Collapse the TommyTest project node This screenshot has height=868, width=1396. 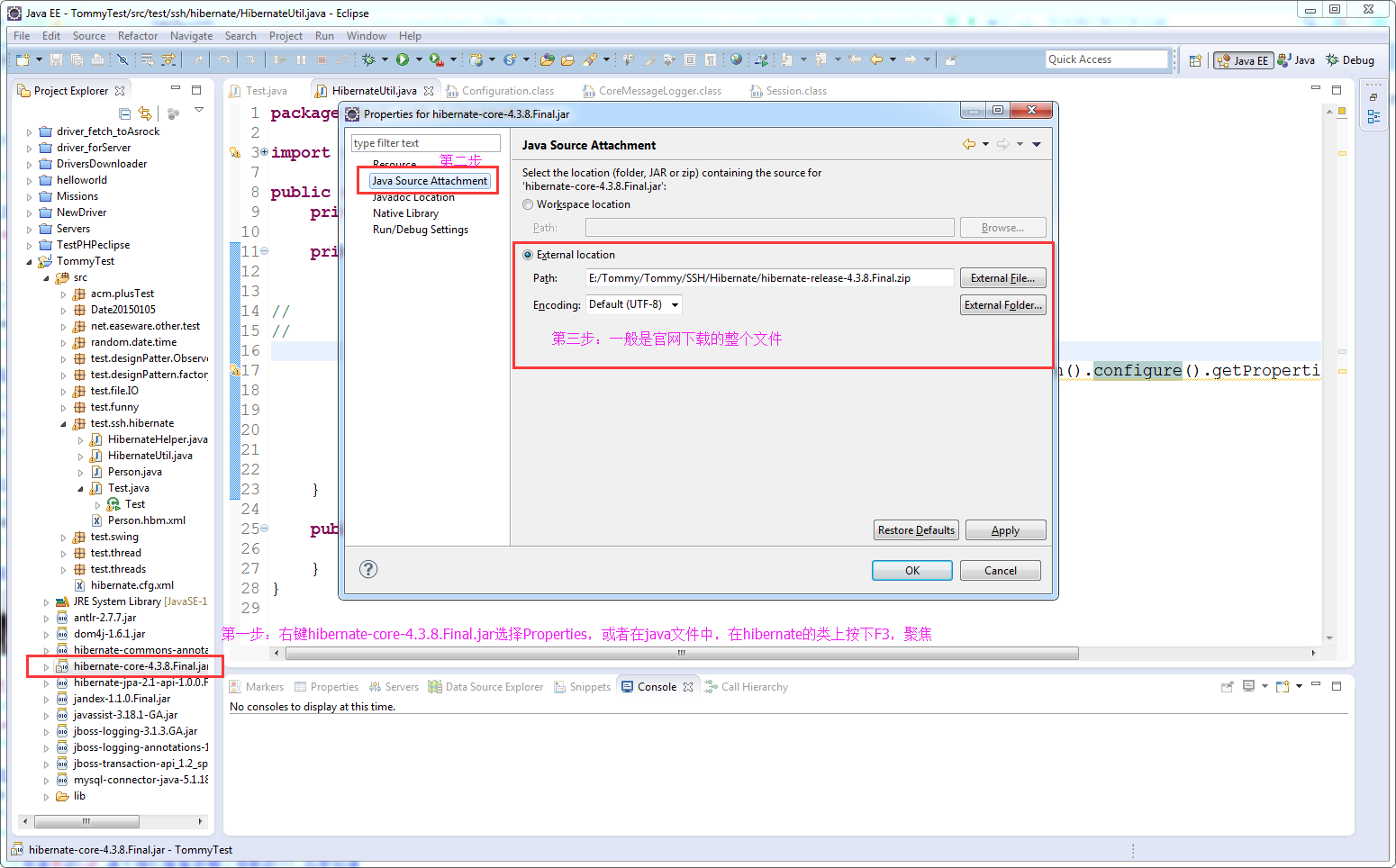(29, 262)
